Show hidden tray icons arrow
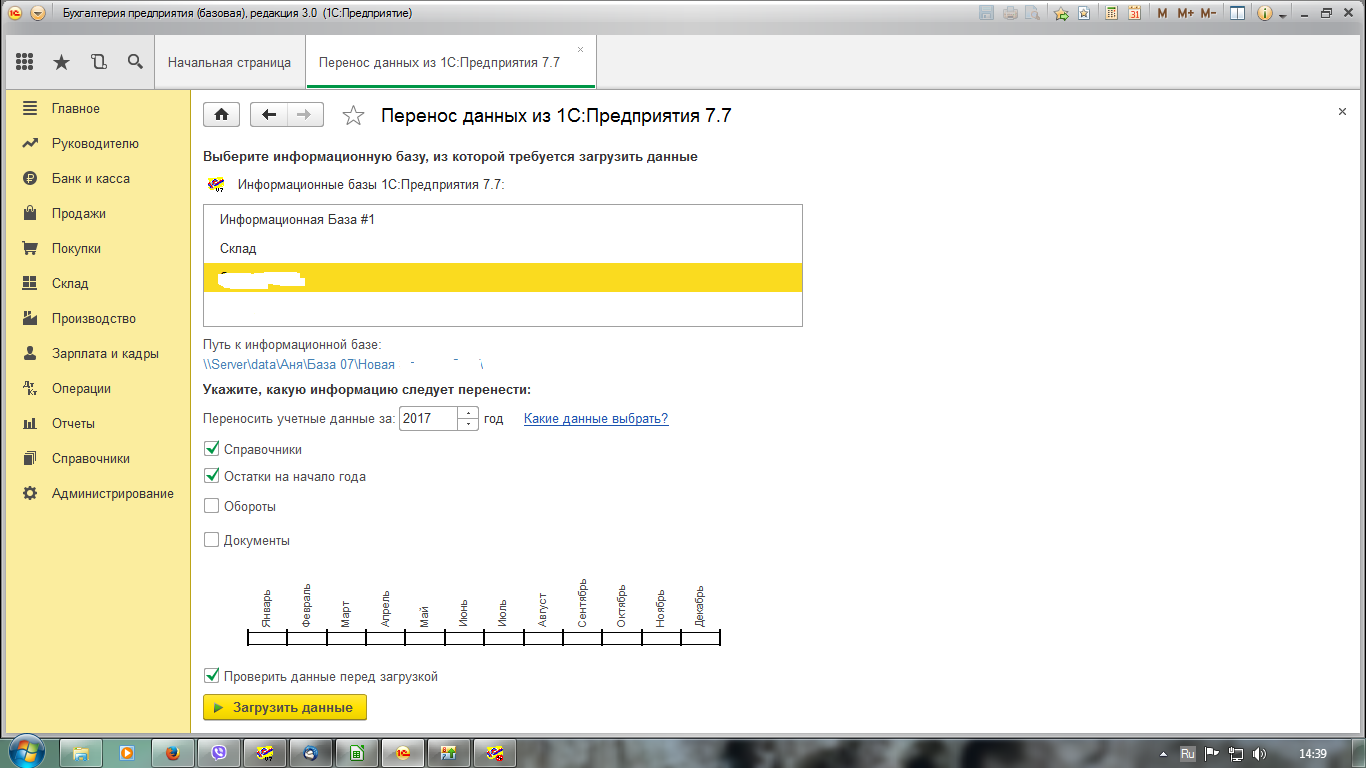Screen dimensions: 1366x768 1163,753
